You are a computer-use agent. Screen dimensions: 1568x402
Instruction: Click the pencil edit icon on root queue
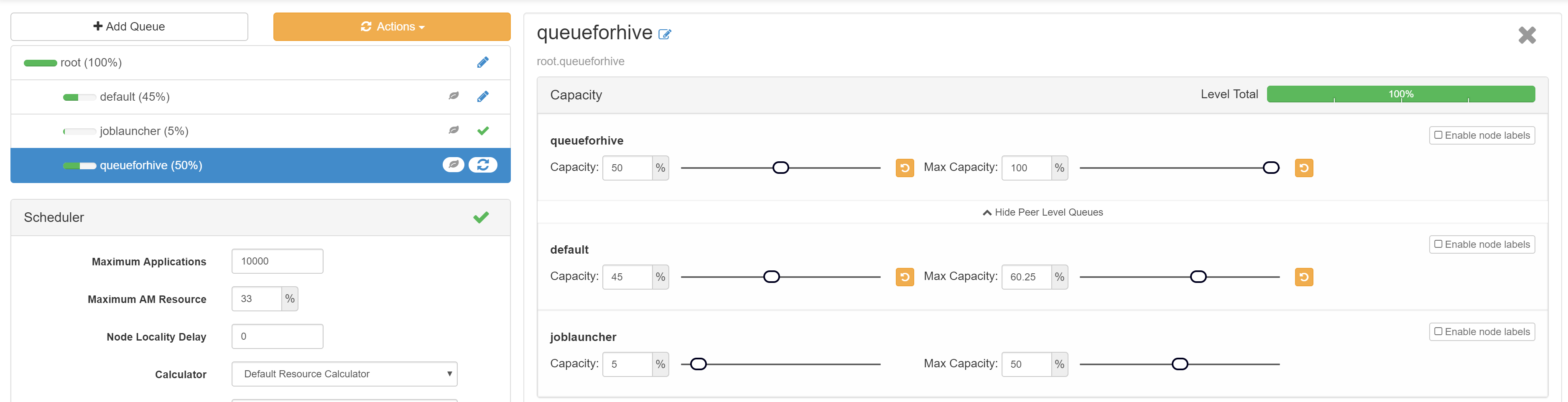click(x=483, y=63)
